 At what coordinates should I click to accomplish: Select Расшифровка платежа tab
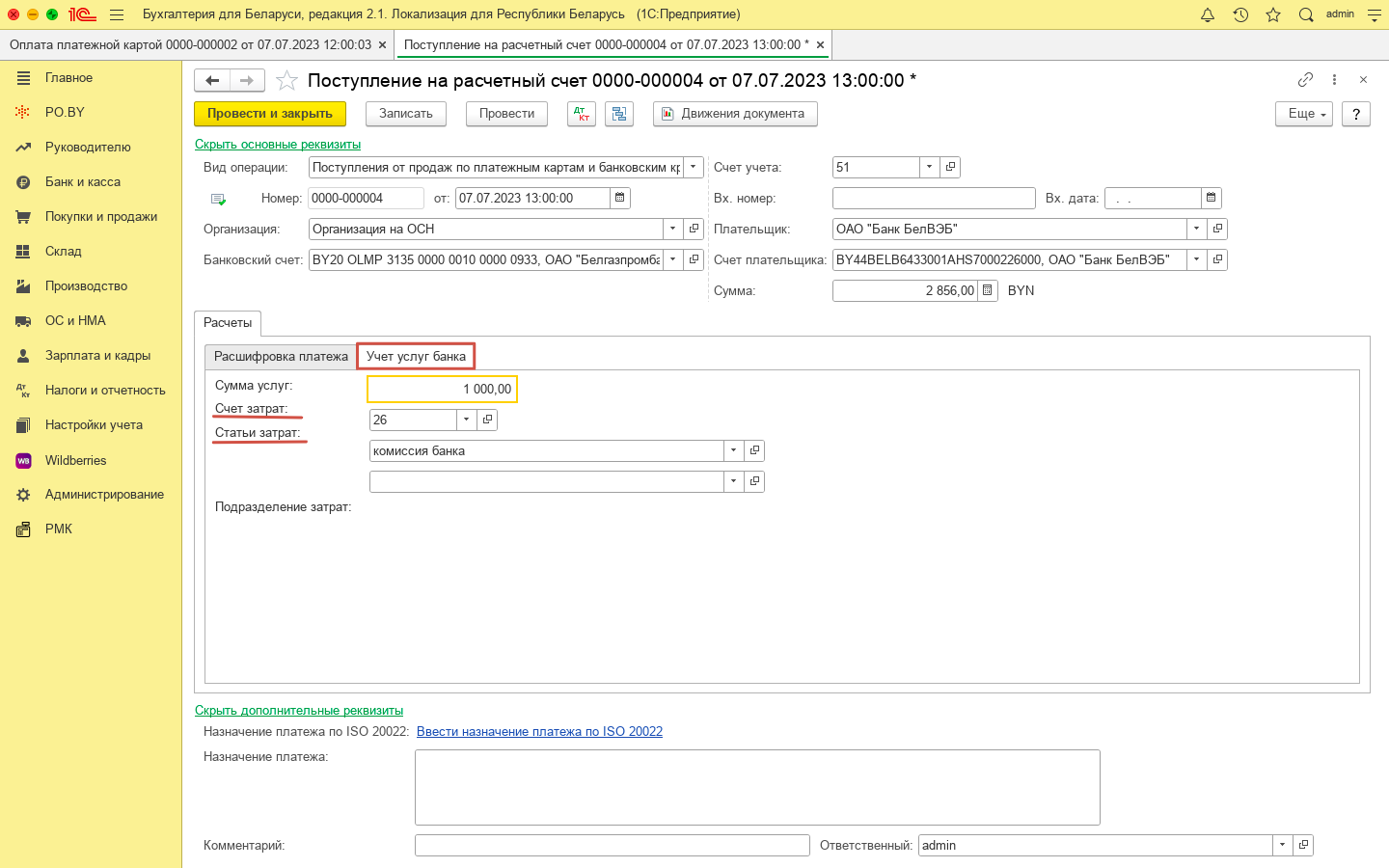[281, 357]
